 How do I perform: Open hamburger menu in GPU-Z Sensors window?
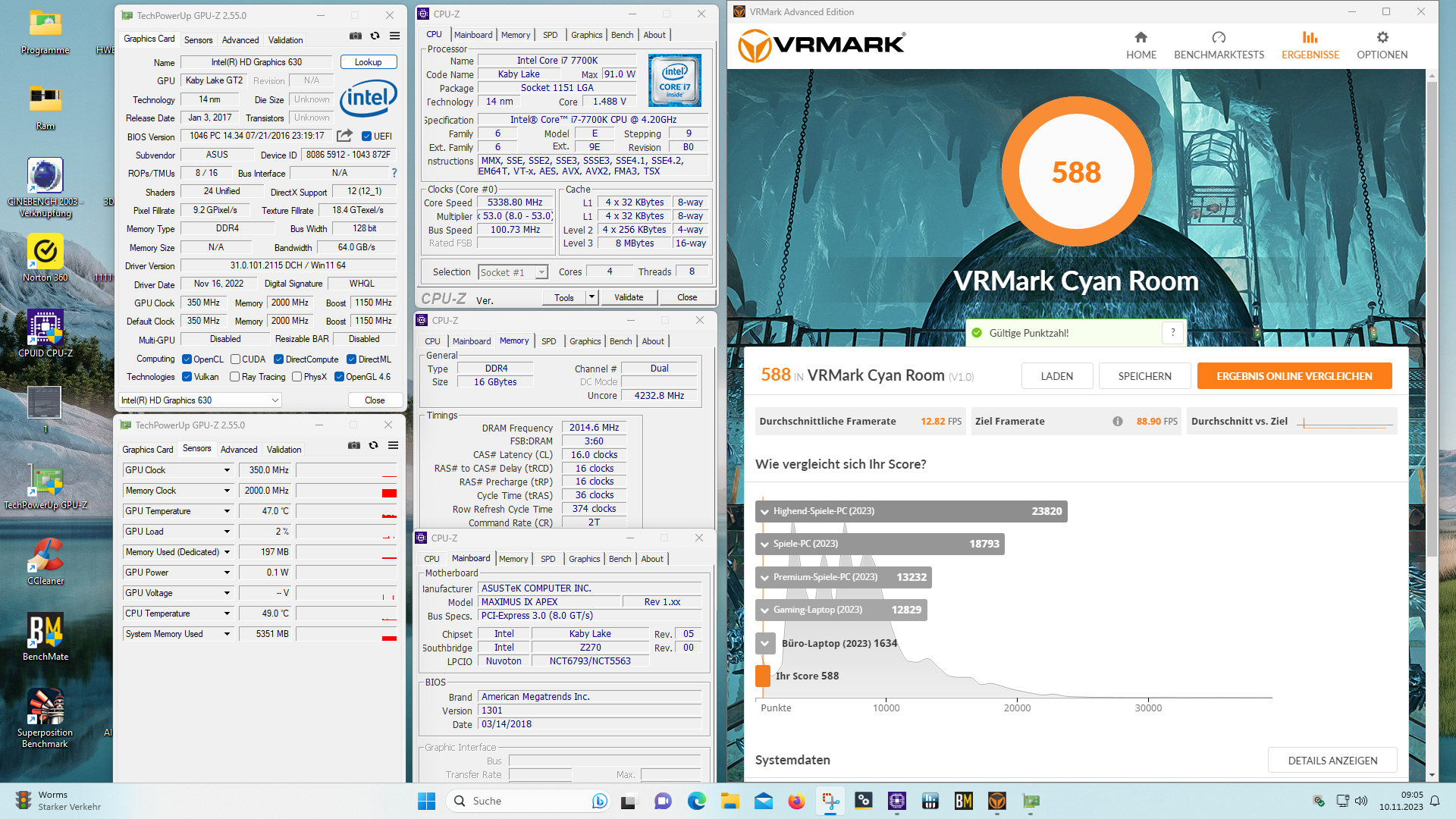click(x=393, y=445)
